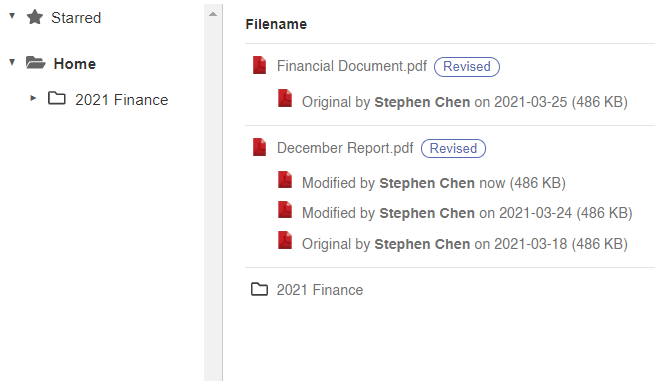
Task: Click PDF icon of 2021-03-18 original version
Action: [x=285, y=240]
